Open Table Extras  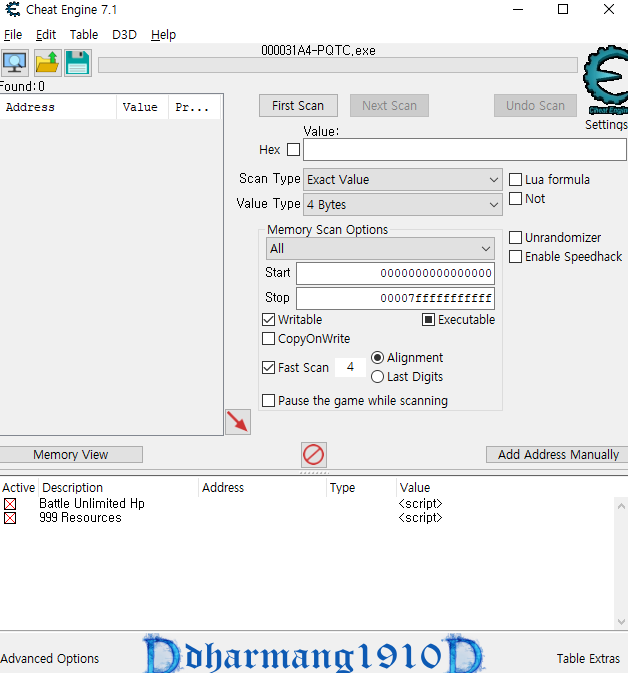[588, 658]
